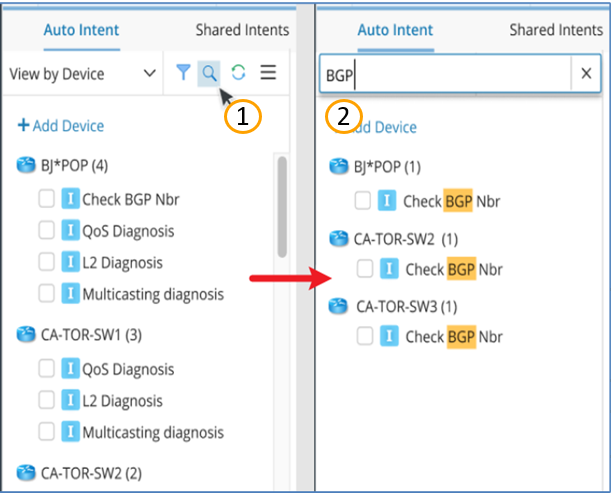611x493 pixels.
Task: Open the filter funnel icon
Action: 183,72
